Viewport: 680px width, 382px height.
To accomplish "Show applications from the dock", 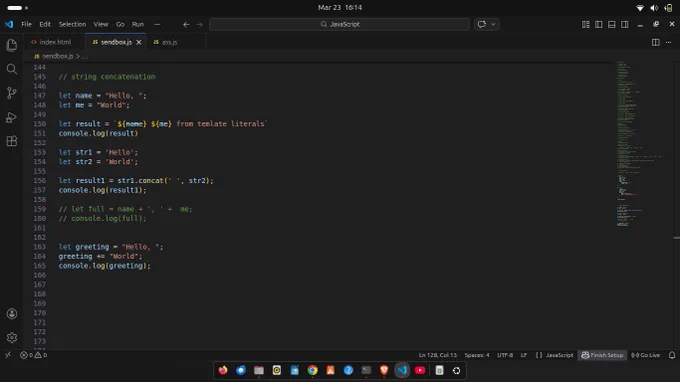I will (456, 370).
